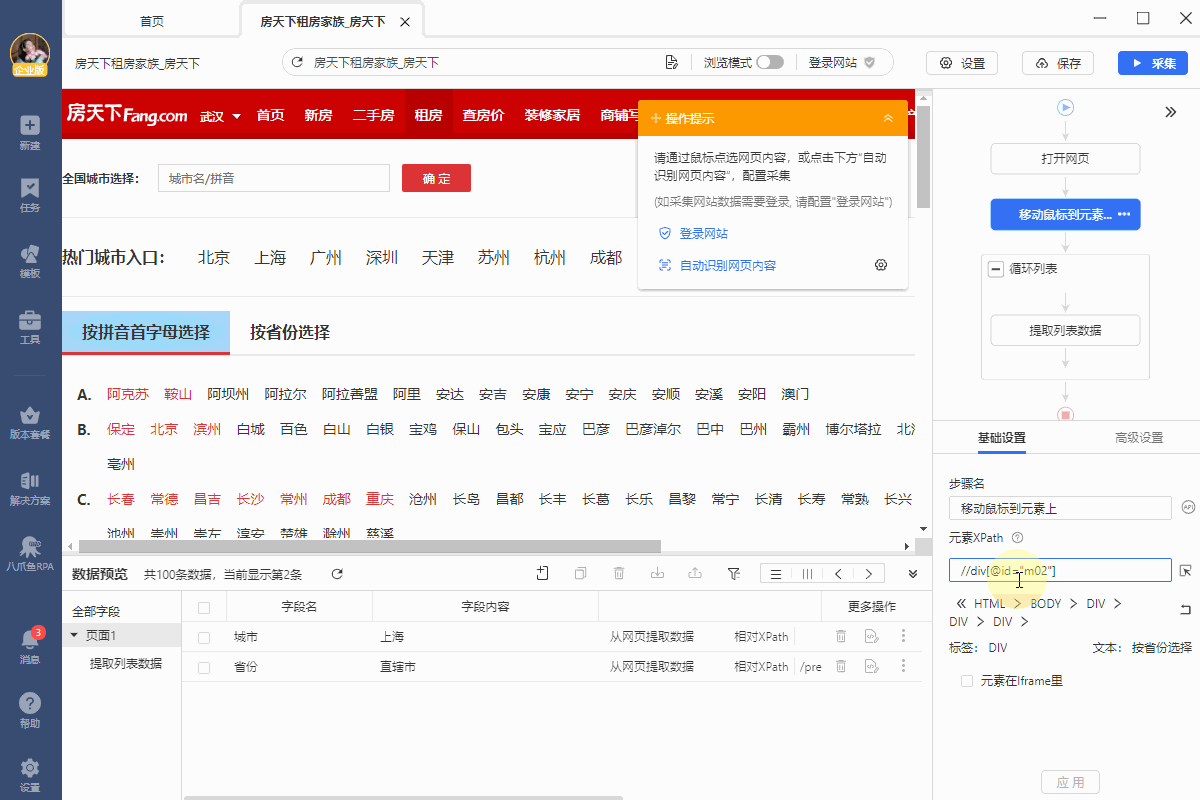Click the 城市名/拼音 input field
The height and width of the screenshot is (800, 1200).
274,179
